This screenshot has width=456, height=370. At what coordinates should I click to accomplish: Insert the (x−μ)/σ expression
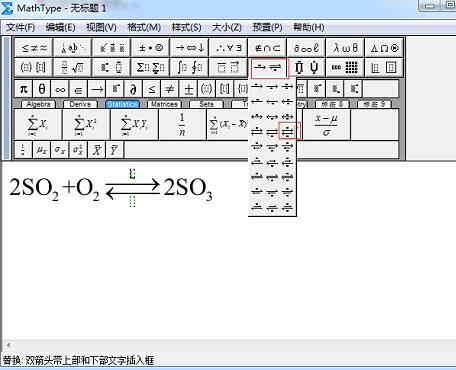pos(326,124)
